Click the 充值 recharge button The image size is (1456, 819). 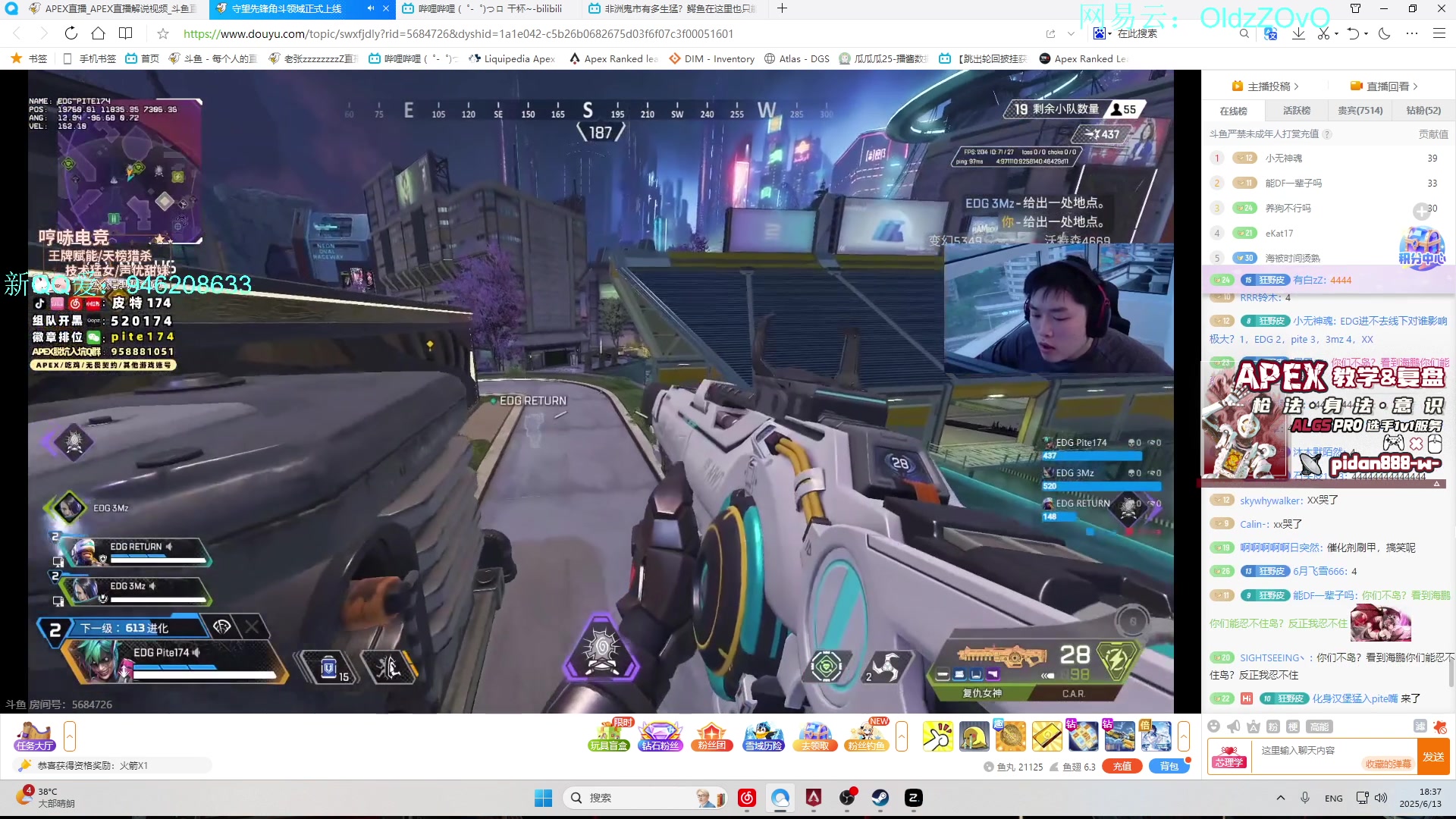pyautogui.click(x=1122, y=767)
